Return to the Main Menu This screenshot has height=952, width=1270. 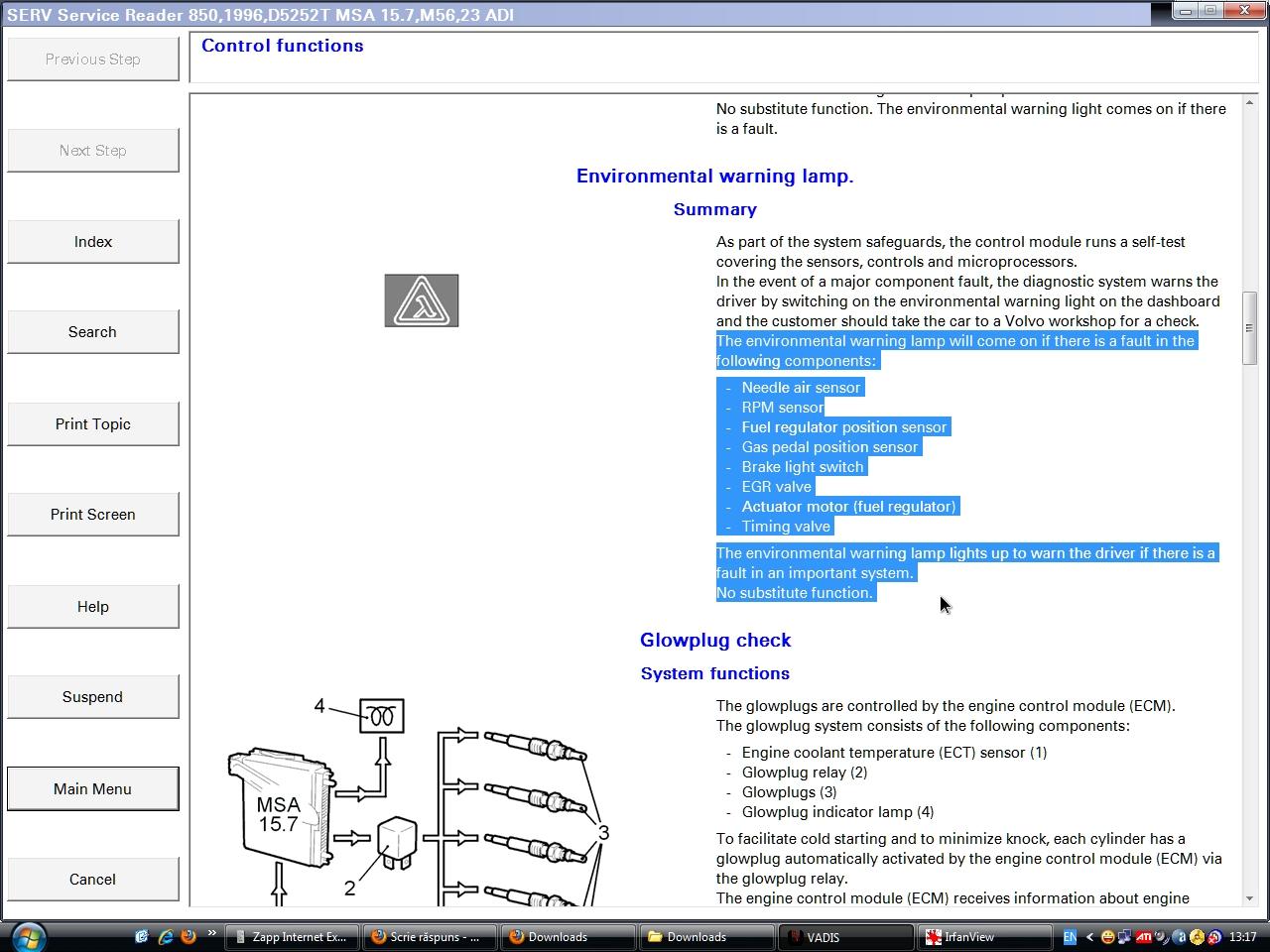point(92,789)
